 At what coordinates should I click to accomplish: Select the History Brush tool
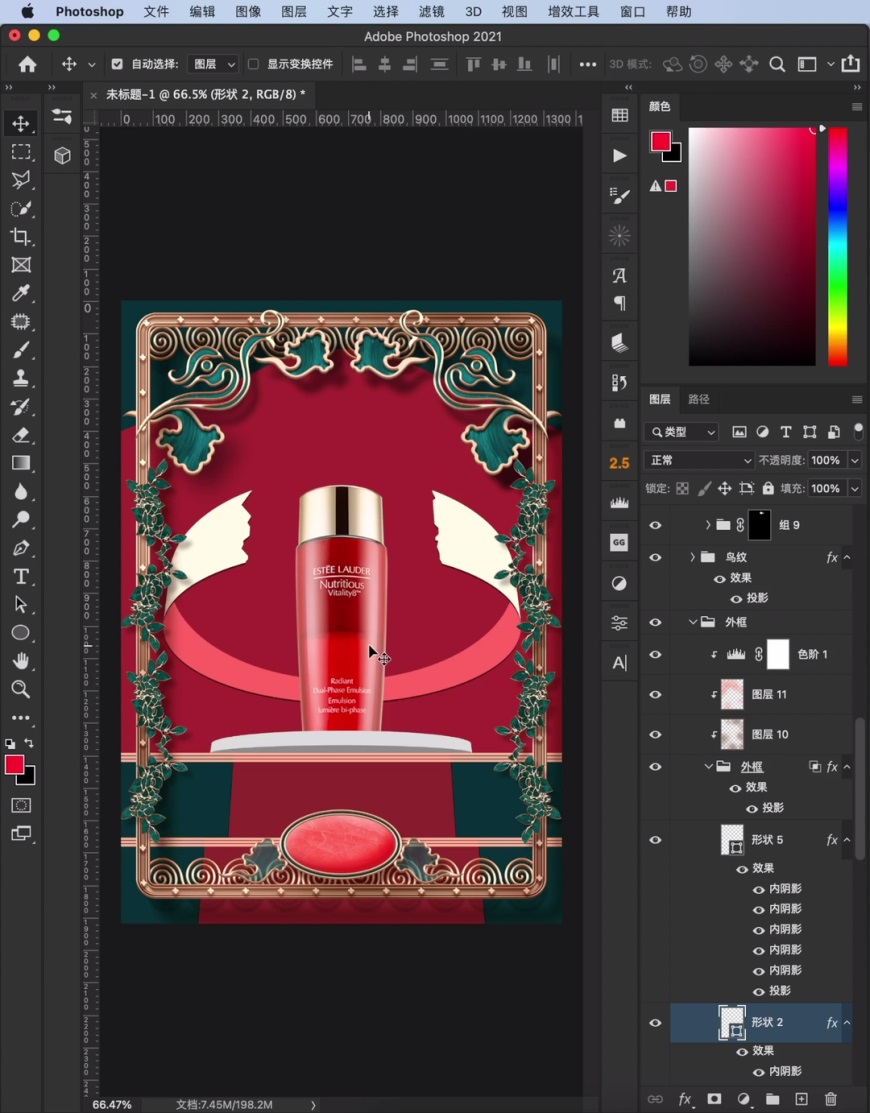click(x=21, y=407)
